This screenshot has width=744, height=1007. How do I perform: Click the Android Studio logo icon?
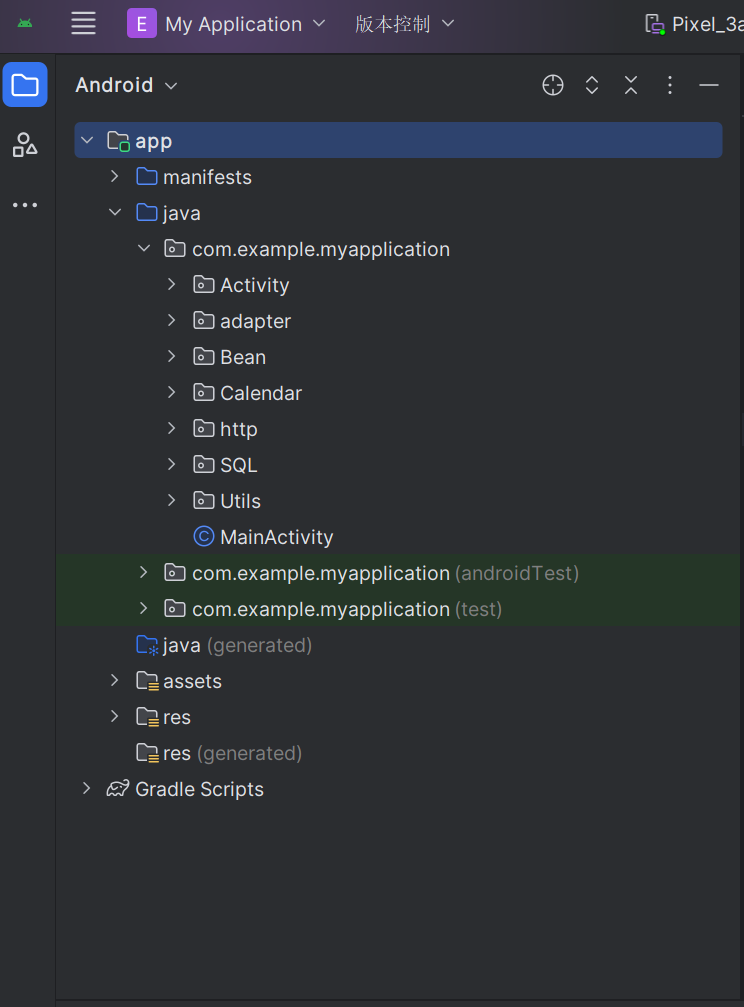(25, 24)
